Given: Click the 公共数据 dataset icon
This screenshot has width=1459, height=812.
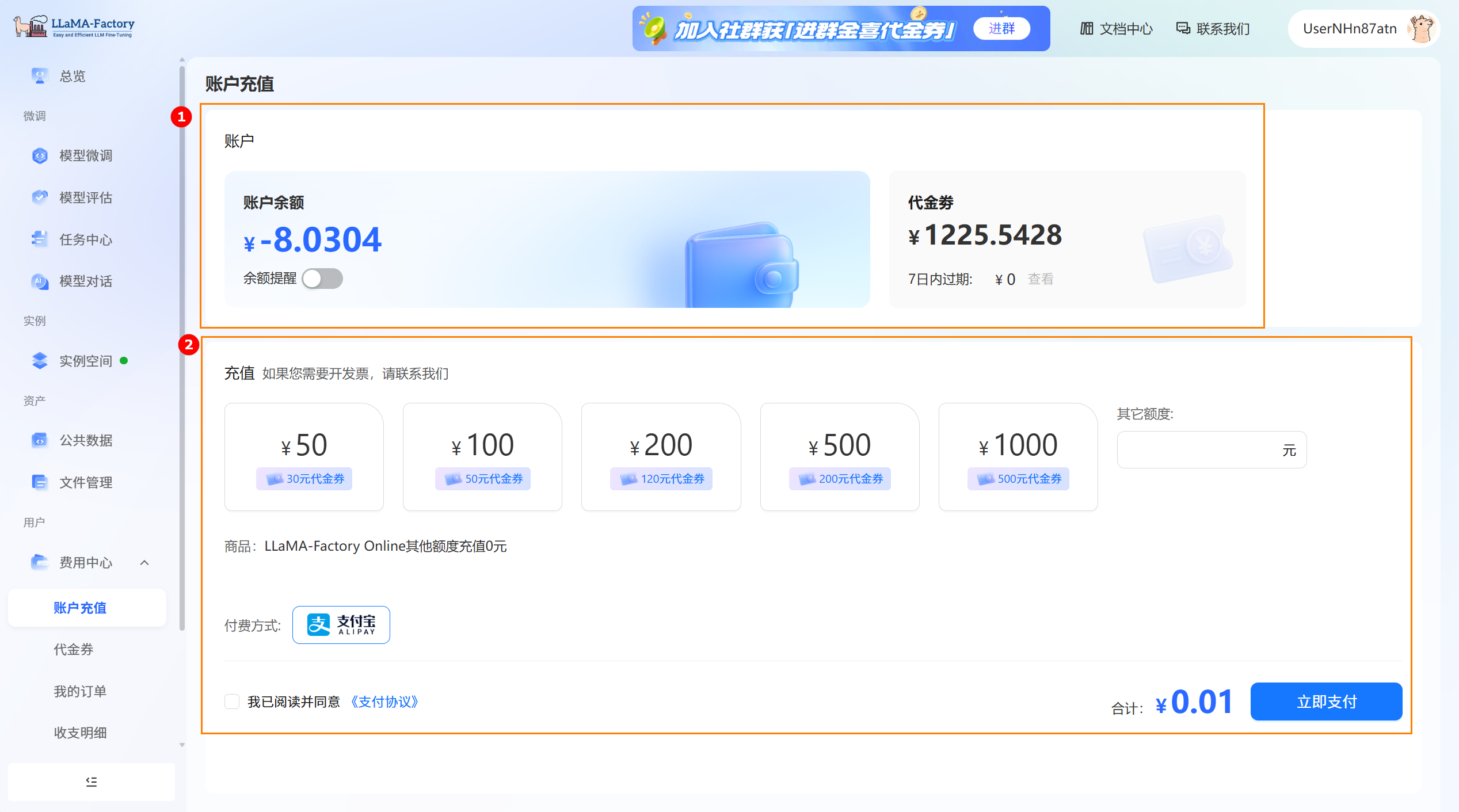Looking at the screenshot, I should (x=39, y=440).
